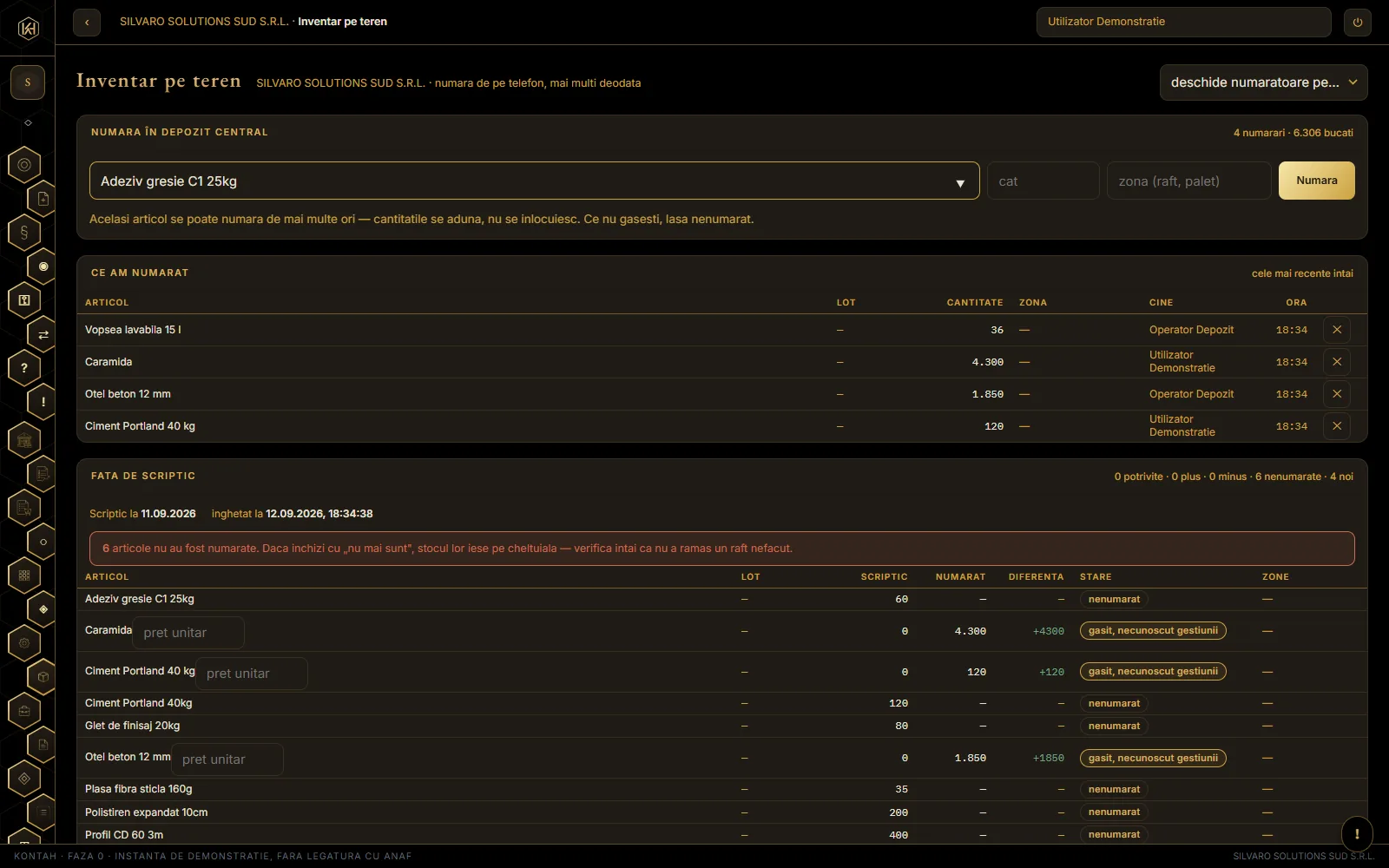Click the Caramida 'pret unitar' field
Image resolution: width=1389 pixels, height=868 pixels.
pos(188,633)
